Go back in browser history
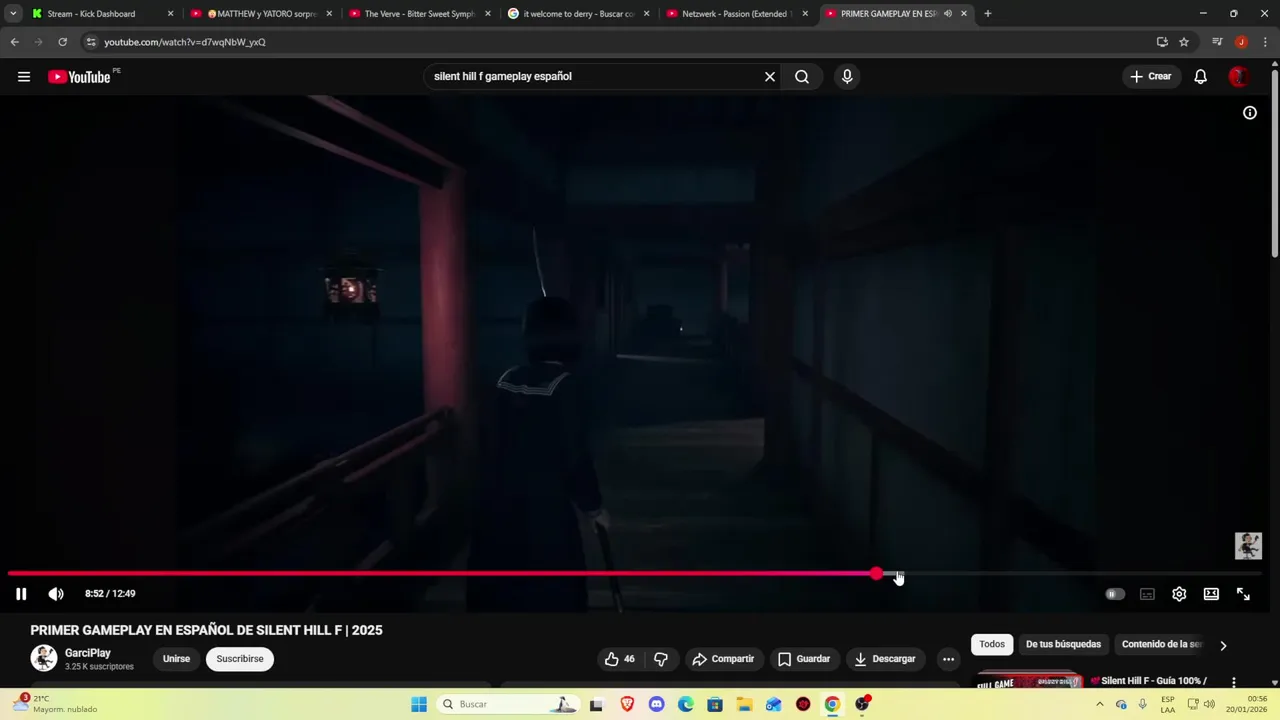 [14, 42]
